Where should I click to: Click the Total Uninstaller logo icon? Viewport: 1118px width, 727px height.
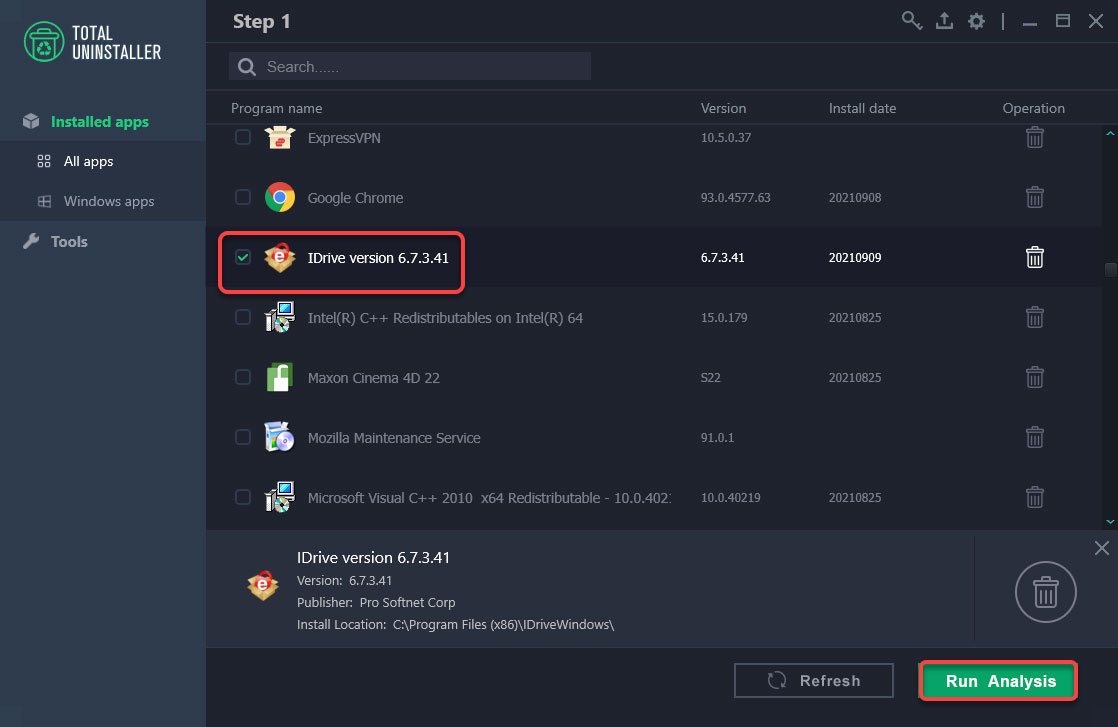43,42
